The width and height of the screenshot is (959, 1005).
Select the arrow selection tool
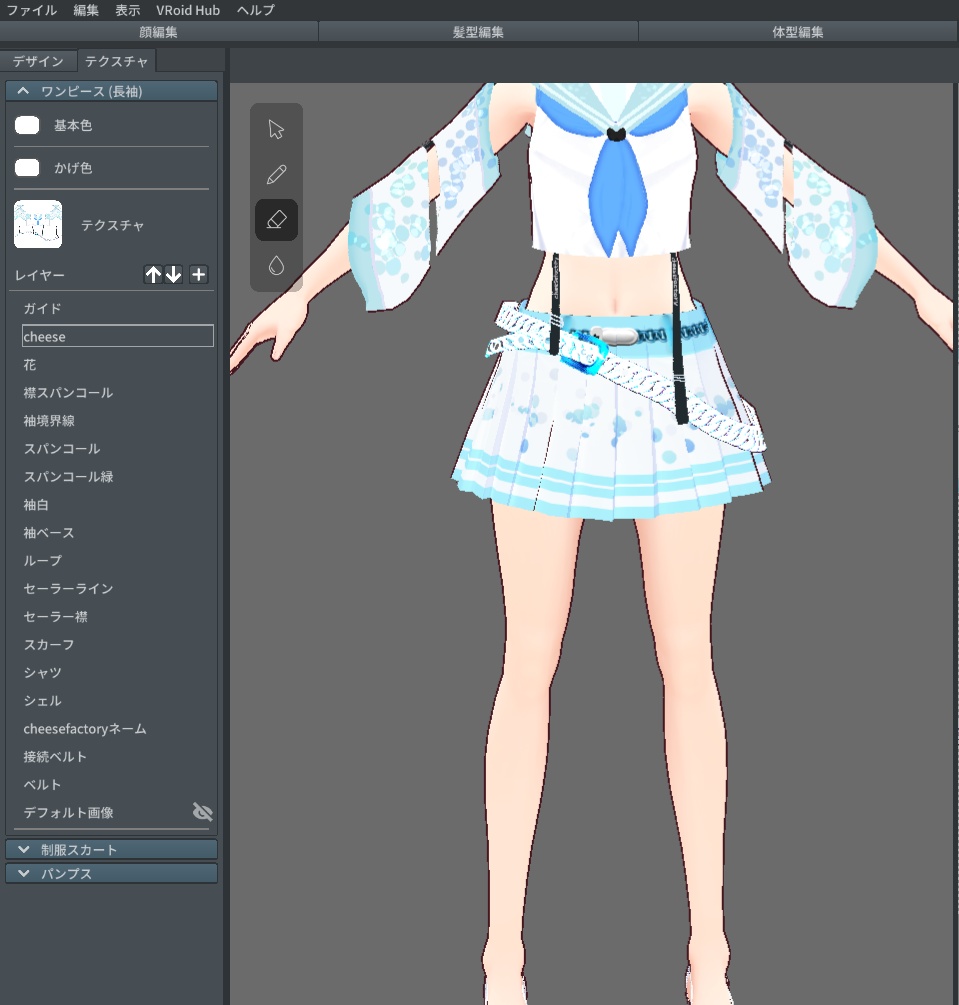coord(276,128)
